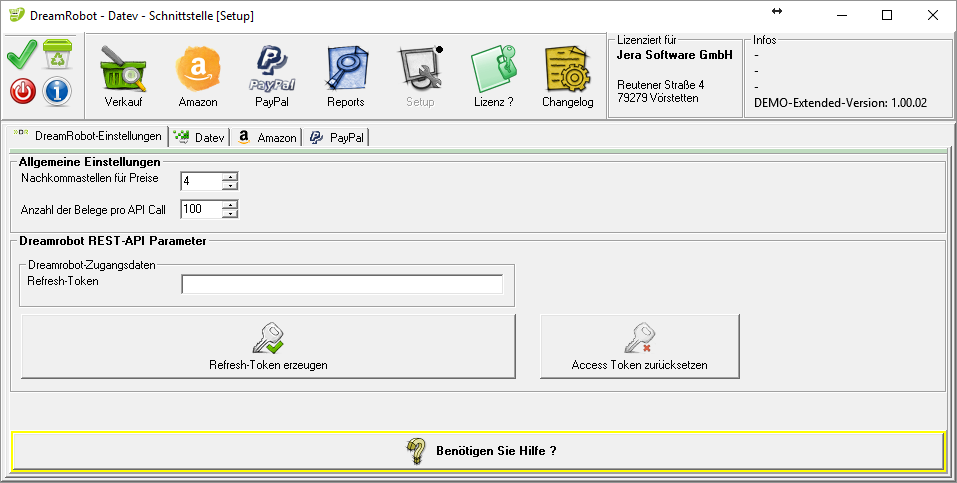The image size is (957, 483).
Task: Click Access Token zurücksetzen button
Action: coord(639,346)
